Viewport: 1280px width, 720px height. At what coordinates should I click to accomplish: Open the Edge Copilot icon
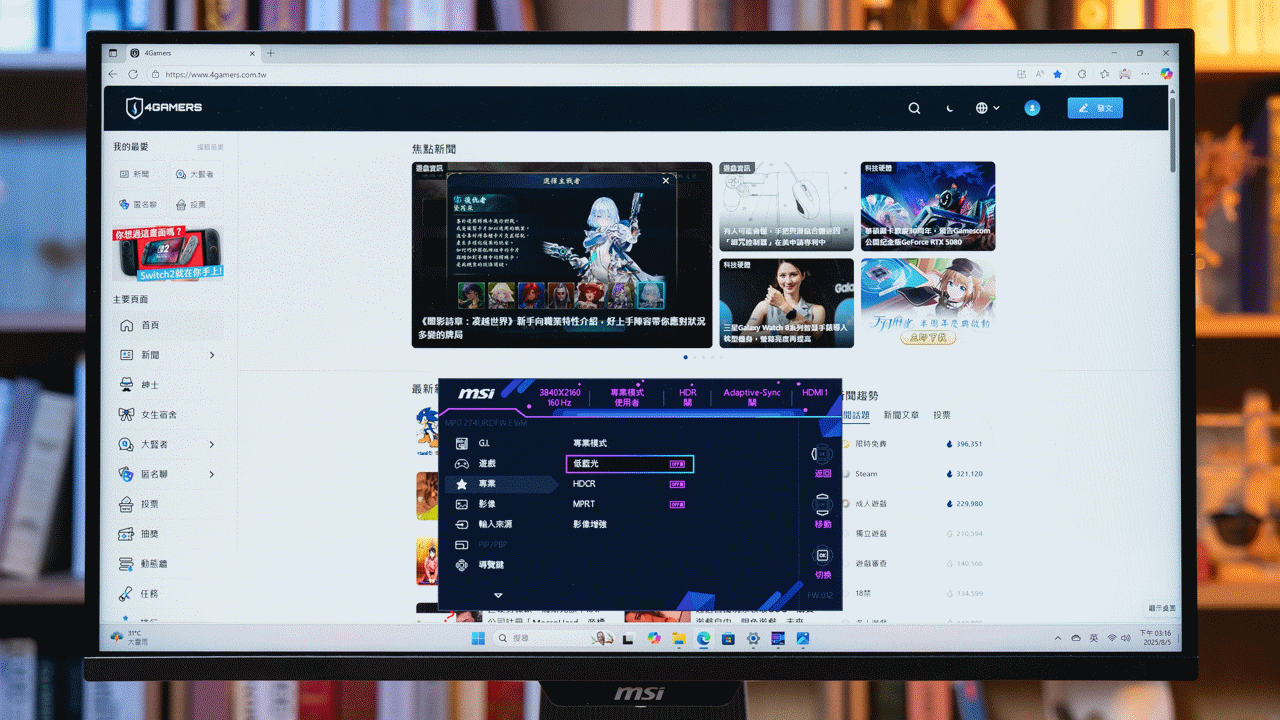tap(1166, 74)
